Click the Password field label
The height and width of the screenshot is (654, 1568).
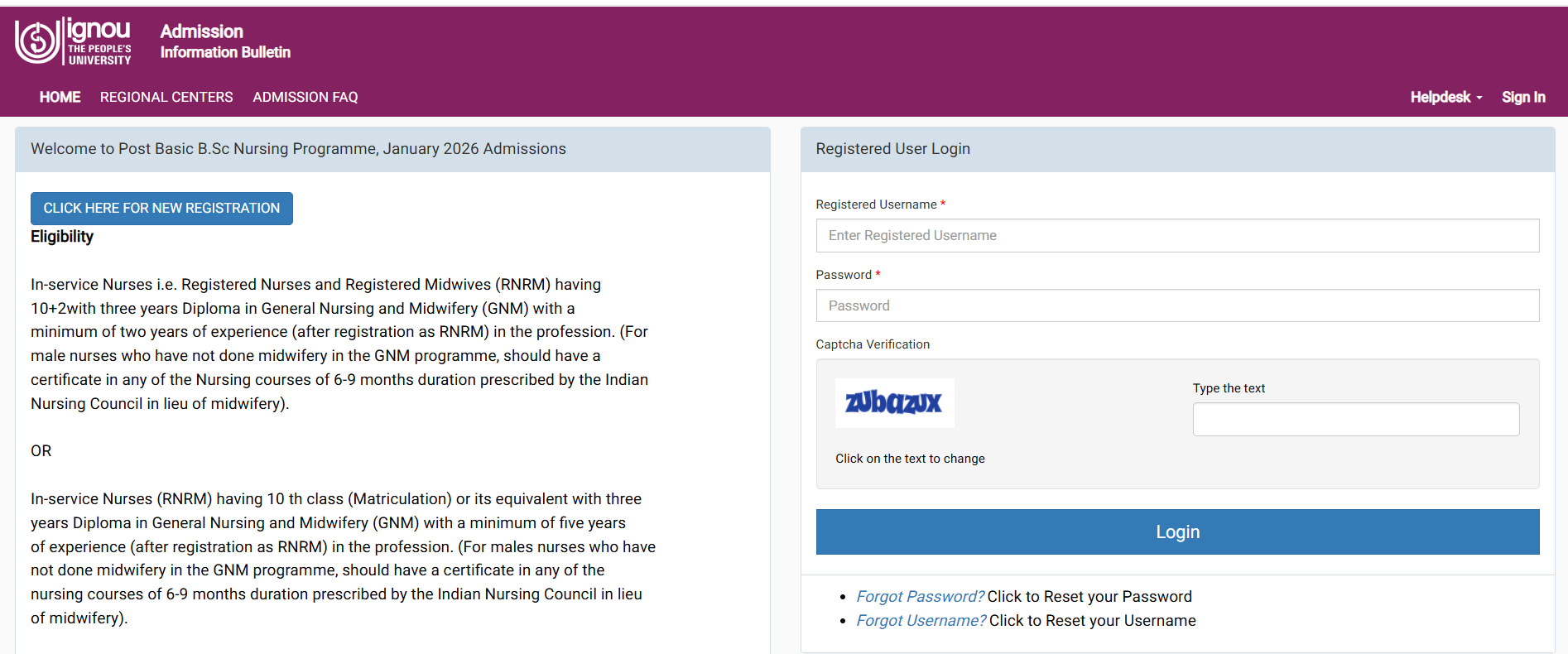tap(843, 275)
